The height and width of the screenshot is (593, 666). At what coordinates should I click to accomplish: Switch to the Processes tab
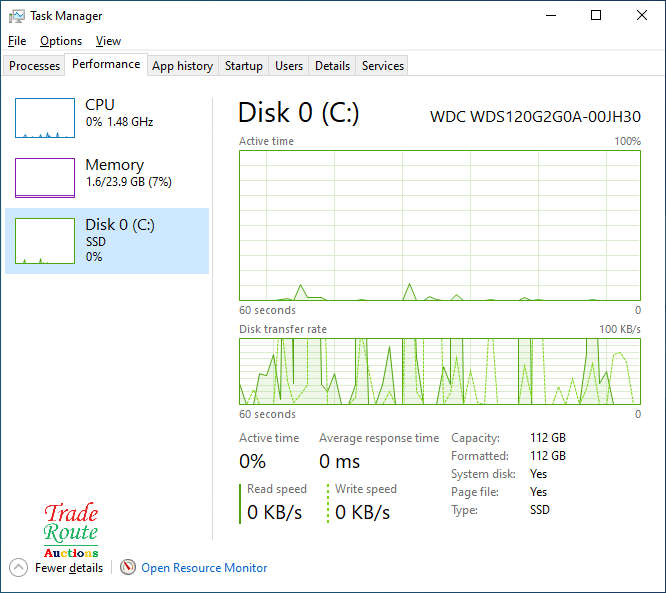[x=35, y=66]
